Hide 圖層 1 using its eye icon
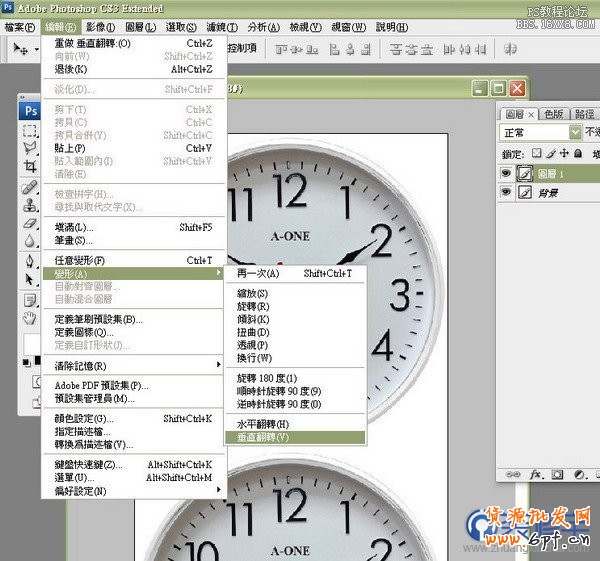 [508, 173]
